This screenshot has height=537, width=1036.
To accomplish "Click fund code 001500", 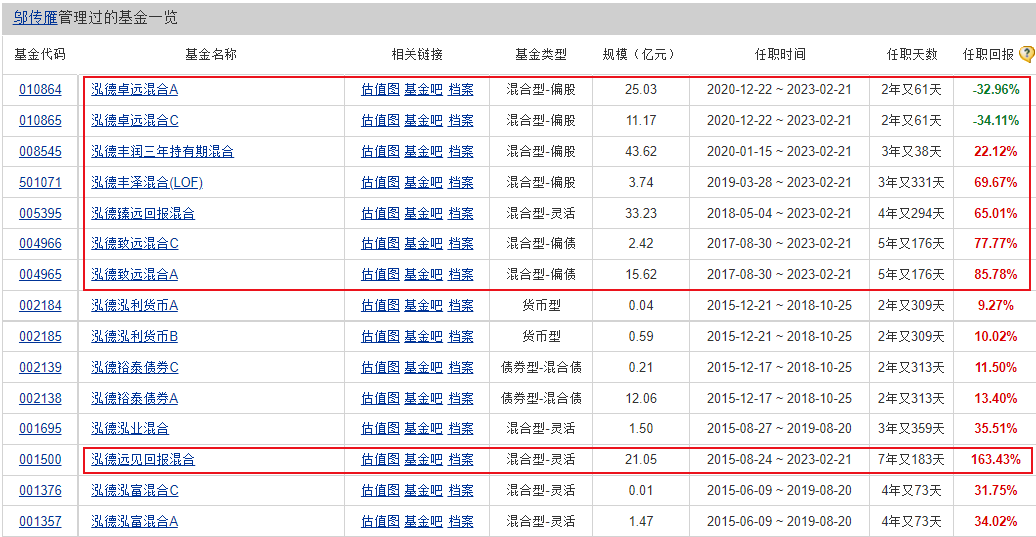I will (40, 459).
